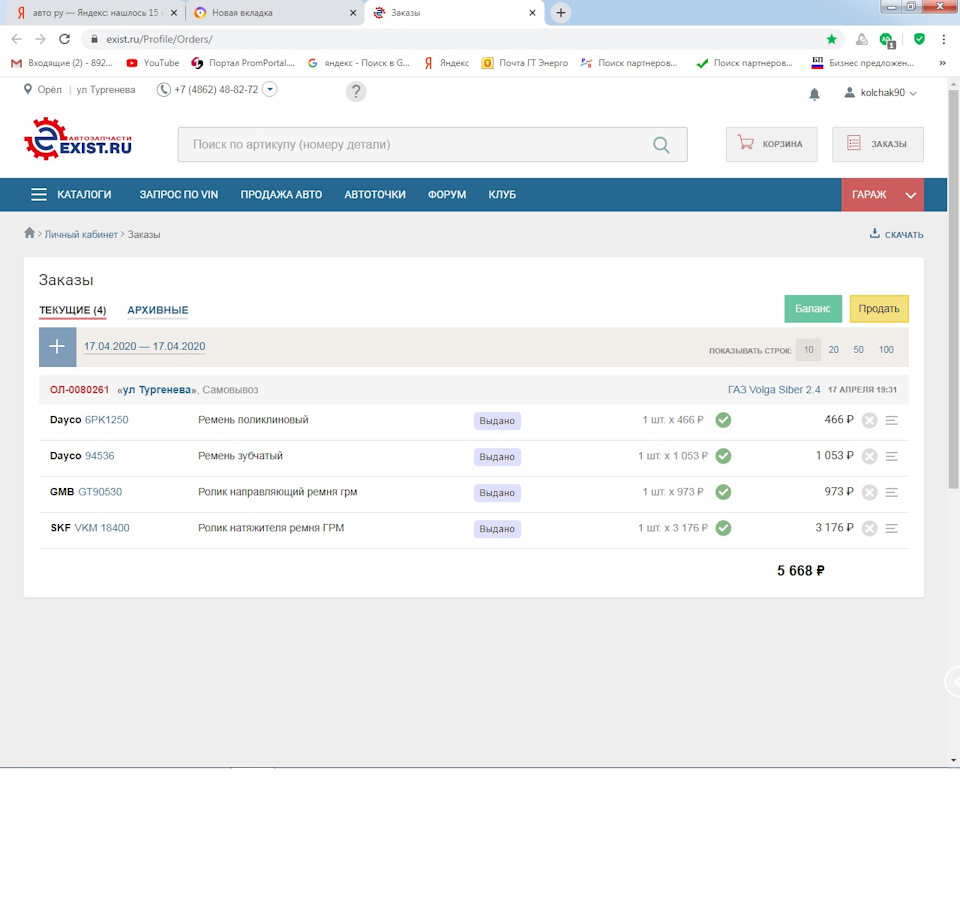
Task: Click the СКАЧАТЬ download link
Action: coord(897,234)
